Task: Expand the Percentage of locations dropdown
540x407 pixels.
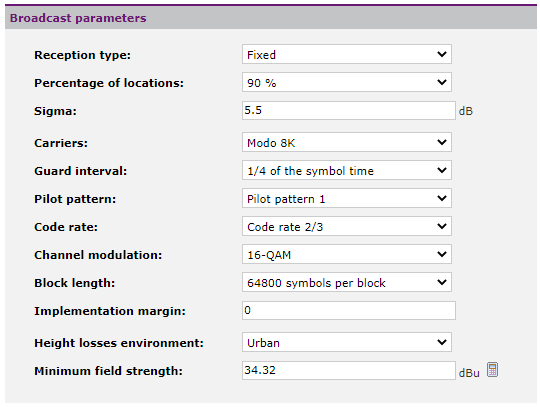Action: point(347,82)
